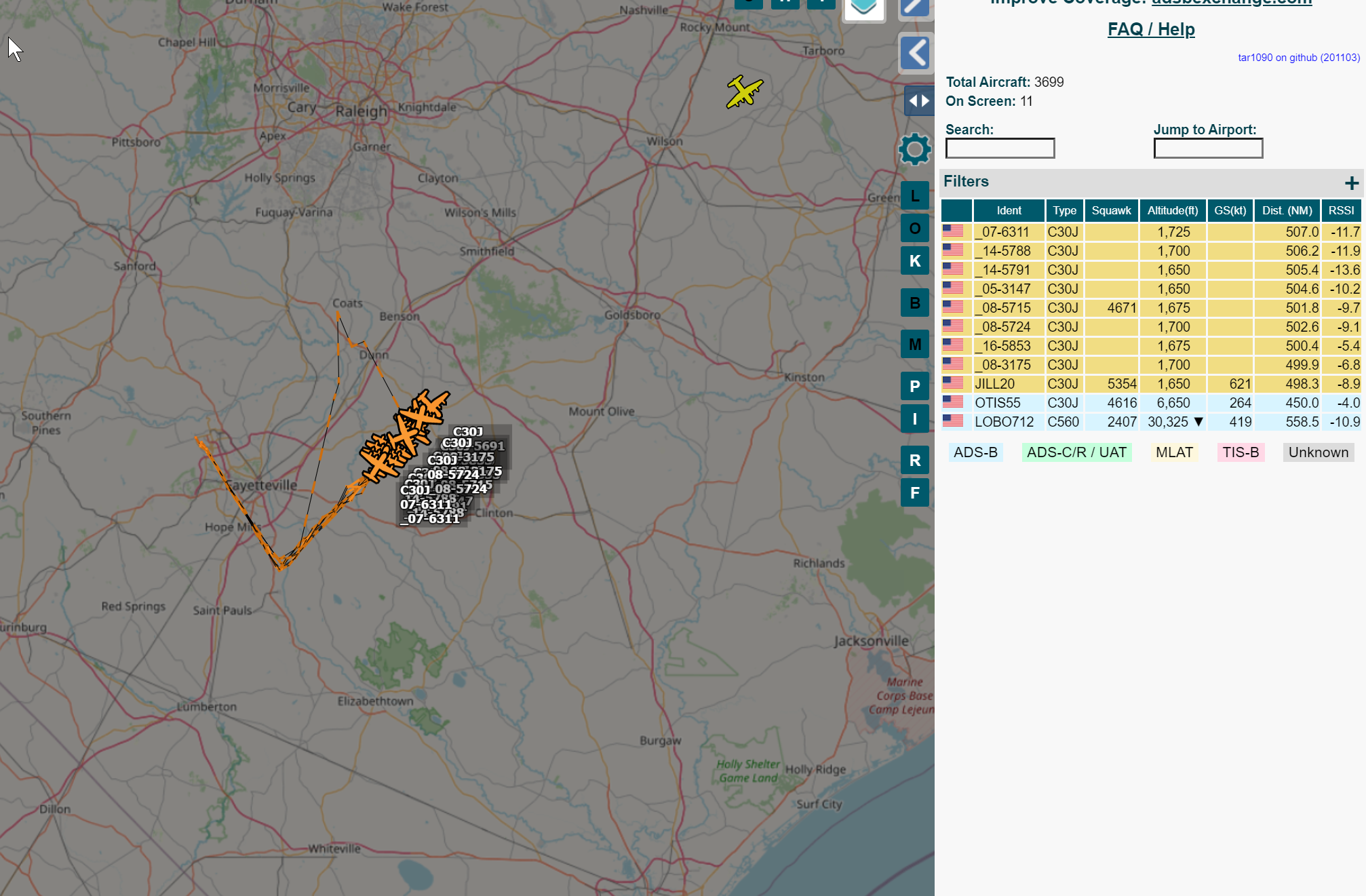
Task: Click the US flag in _07-6311 row
Action: tap(953, 231)
